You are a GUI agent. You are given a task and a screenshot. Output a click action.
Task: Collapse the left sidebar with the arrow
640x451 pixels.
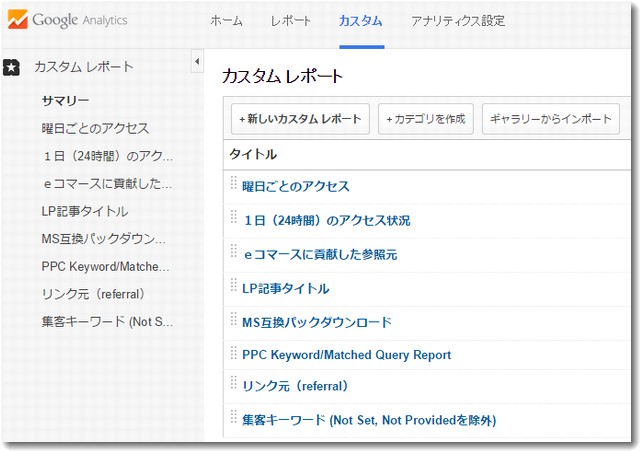(197, 62)
